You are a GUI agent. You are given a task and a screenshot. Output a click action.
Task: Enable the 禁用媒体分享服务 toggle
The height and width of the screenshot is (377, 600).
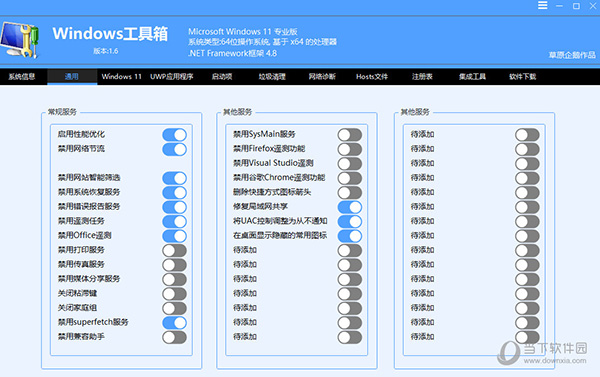click(174, 279)
